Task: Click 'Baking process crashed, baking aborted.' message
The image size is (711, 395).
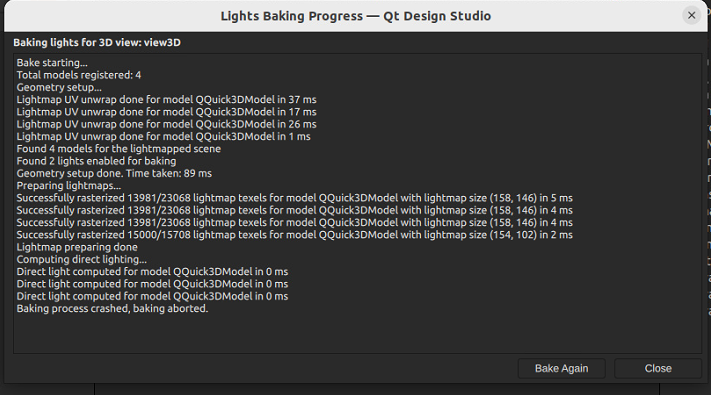Action: pos(112,308)
